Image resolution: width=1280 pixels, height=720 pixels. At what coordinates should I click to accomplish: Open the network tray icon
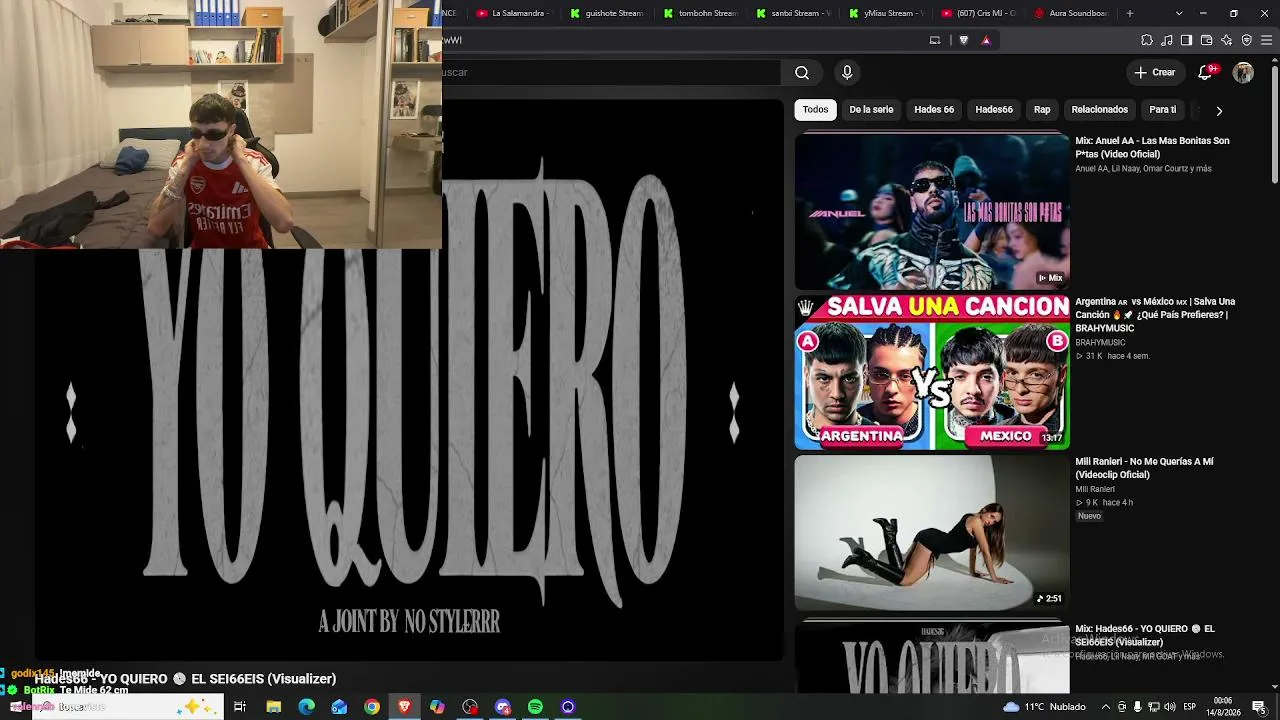tap(1154, 707)
